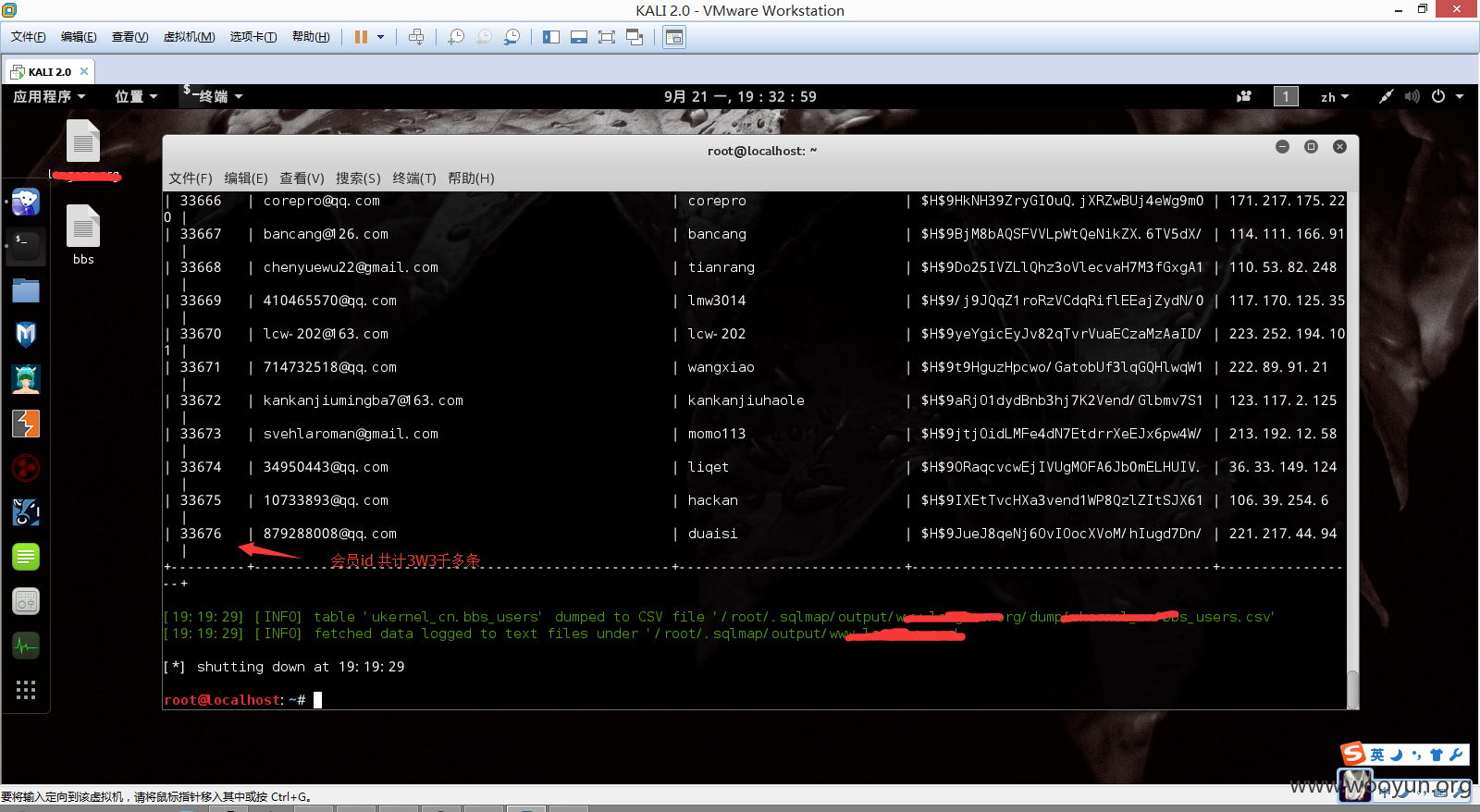The image size is (1480, 812).
Task: Switch VMware to Unity mode
Action: tap(635, 37)
